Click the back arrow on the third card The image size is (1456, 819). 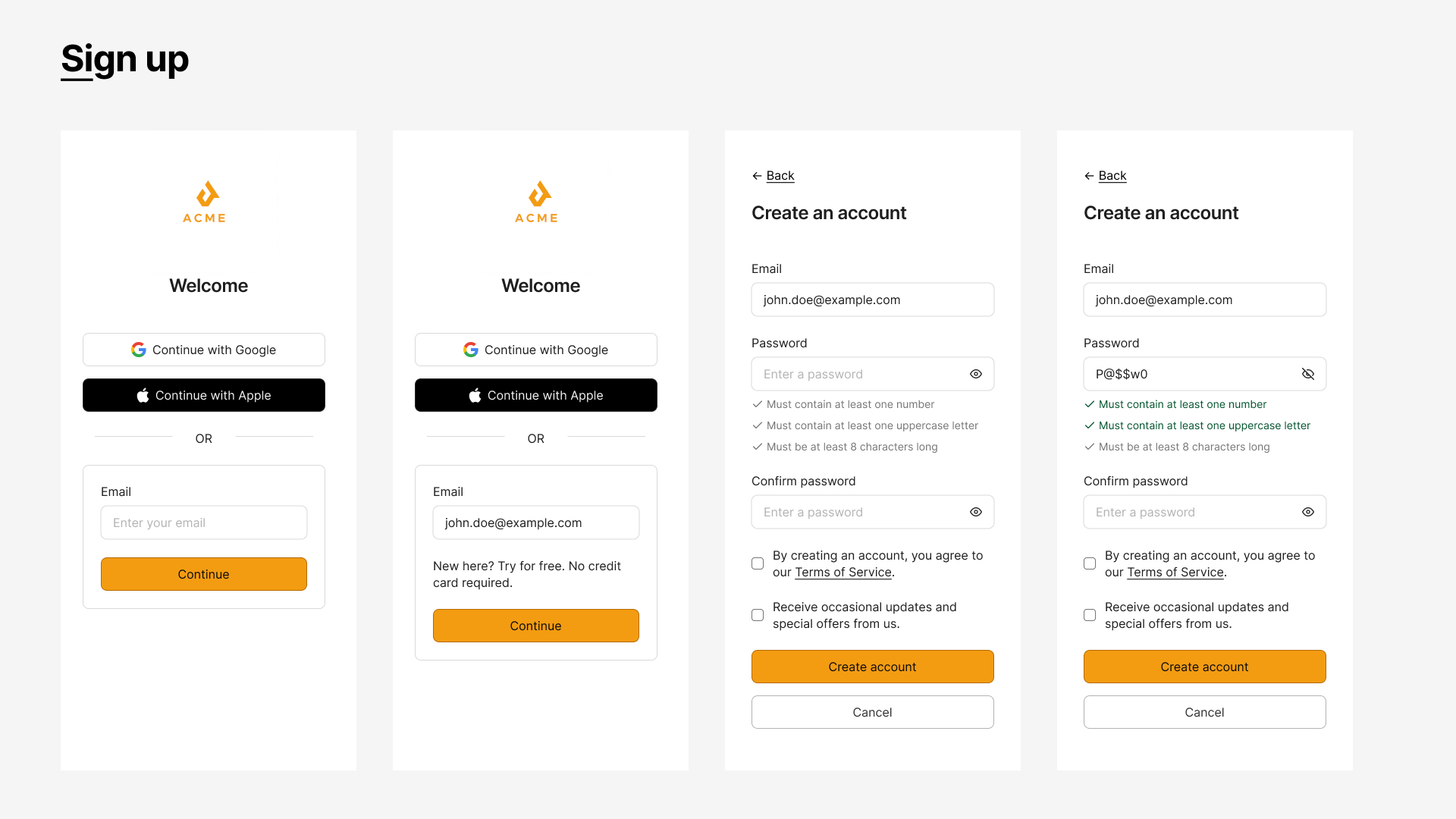point(757,175)
